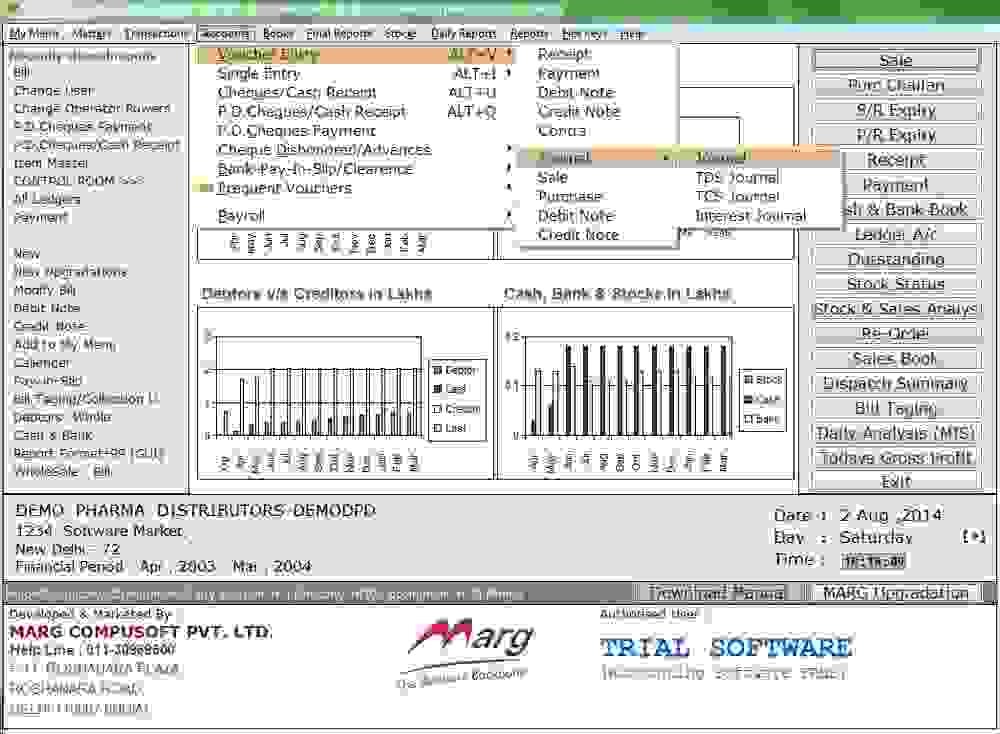
Task: Click the MARG Upgradation button
Action: click(895, 593)
